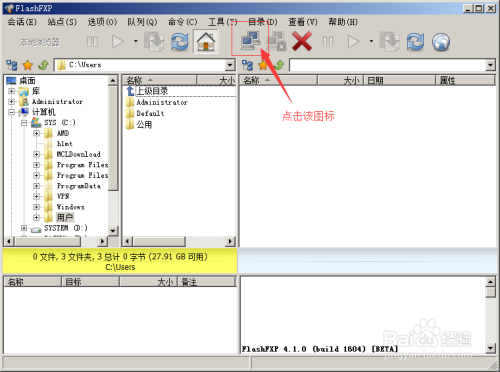The image size is (500, 372).
Task: Click the local Refresh icon beside the Home icon
Action: pos(180,42)
